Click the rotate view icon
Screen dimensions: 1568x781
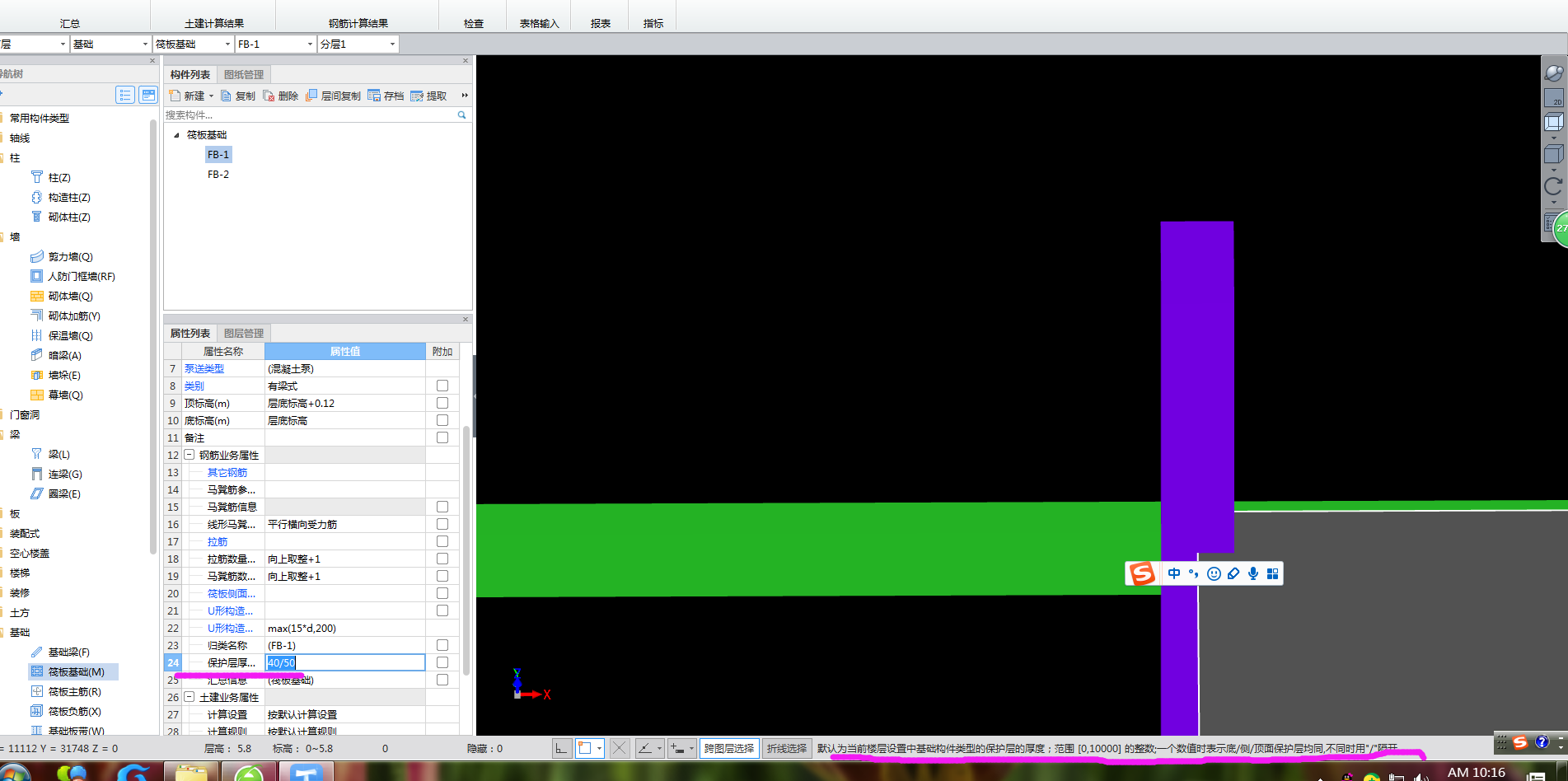(1553, 187)
